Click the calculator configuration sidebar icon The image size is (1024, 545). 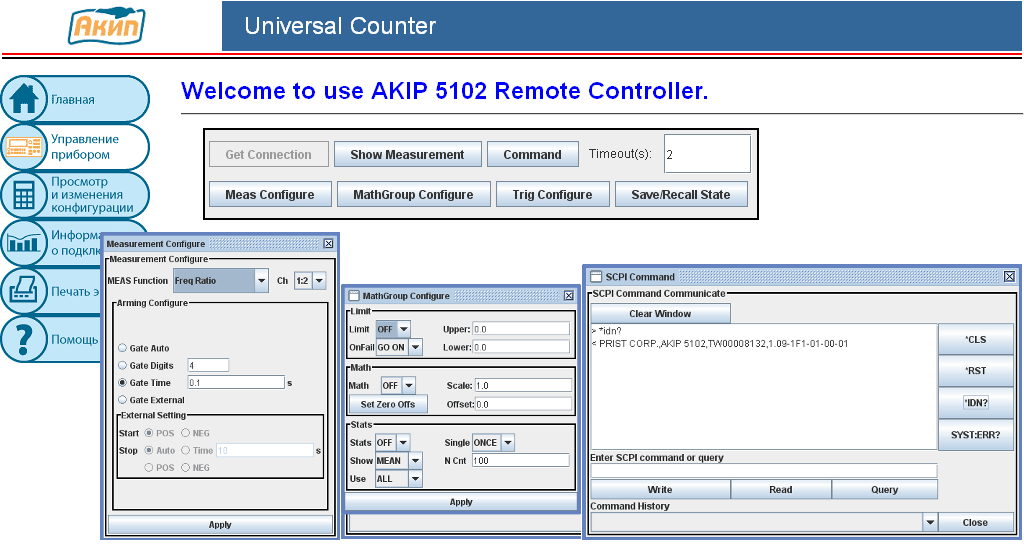tap(24, 195)
